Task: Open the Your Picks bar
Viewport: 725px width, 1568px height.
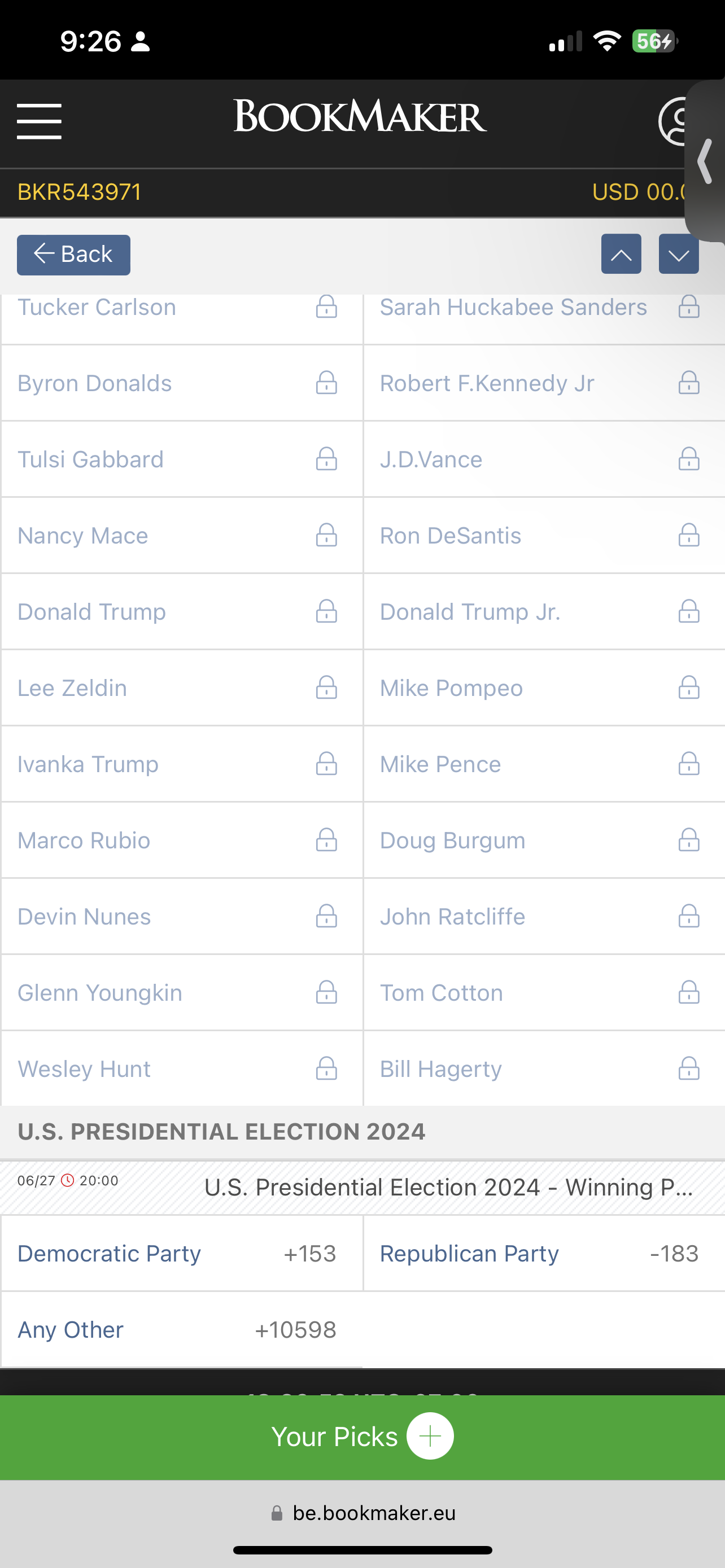Action: [x=362, y=1436]
